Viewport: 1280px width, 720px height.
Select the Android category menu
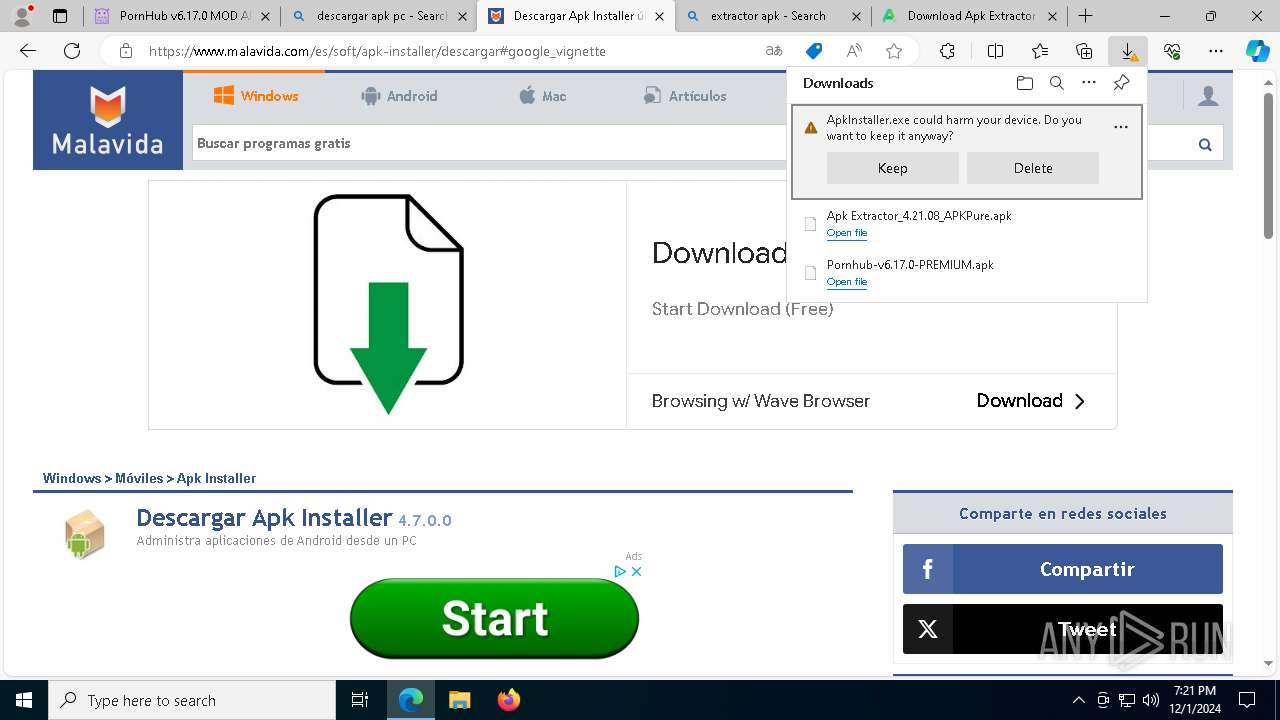(x=399, y=96)
